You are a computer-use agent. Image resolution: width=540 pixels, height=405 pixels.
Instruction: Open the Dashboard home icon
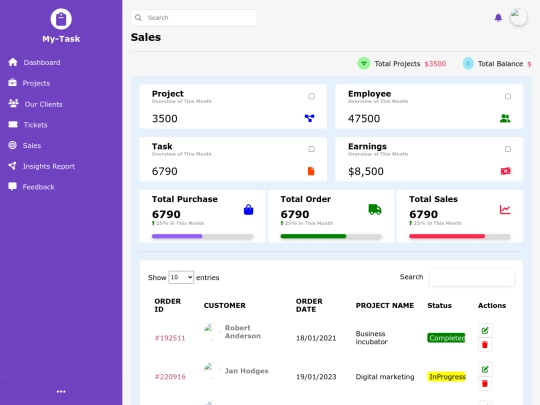[13, 62]
